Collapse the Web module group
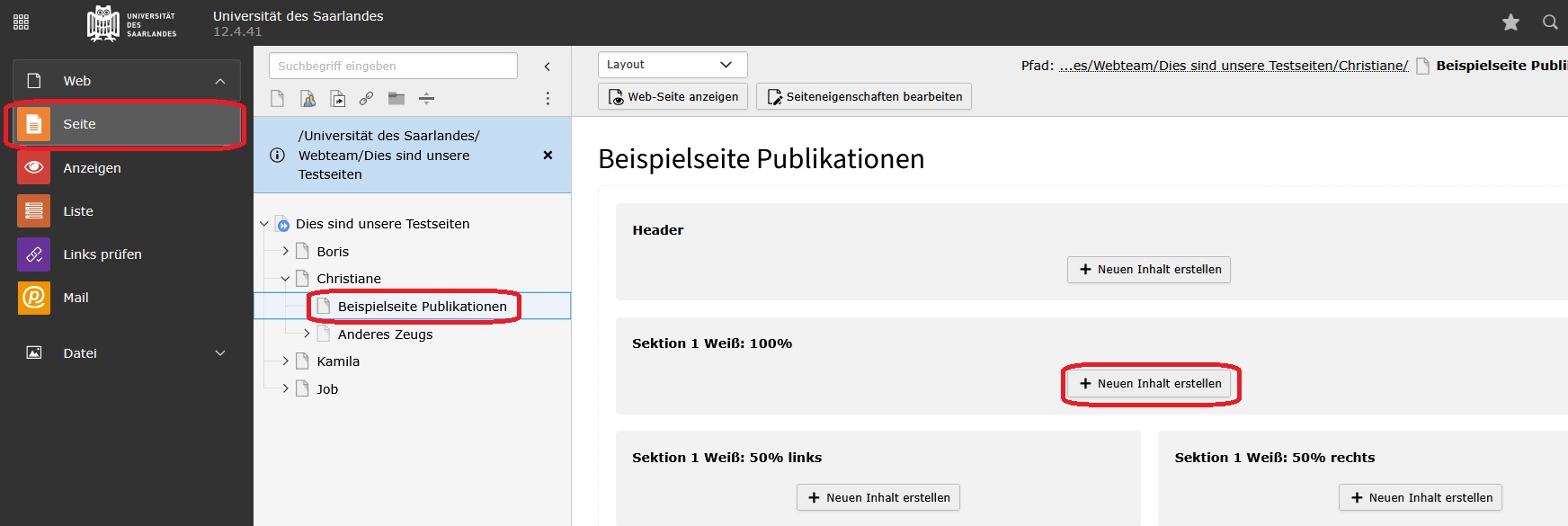This screenshot has width=1568, height=526. pos(220,82)
